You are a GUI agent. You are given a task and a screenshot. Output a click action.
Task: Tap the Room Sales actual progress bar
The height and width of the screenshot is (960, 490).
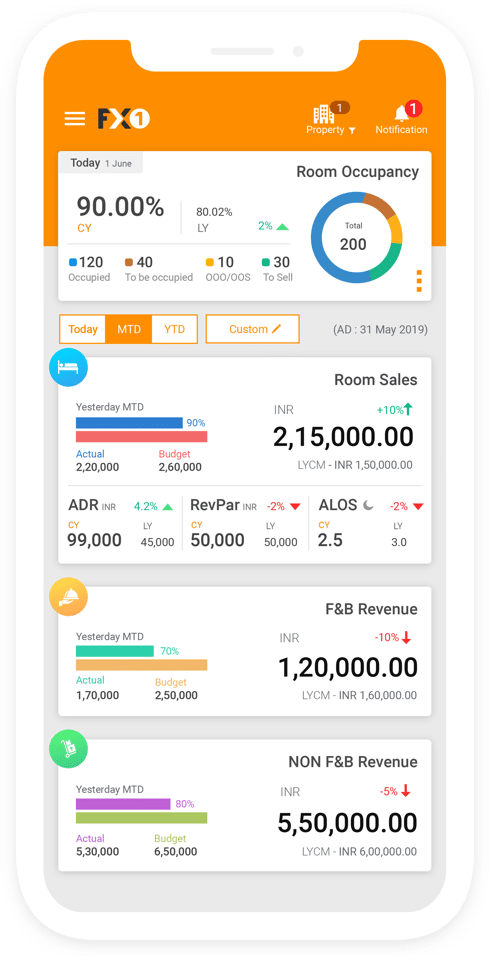[x=129, y=422]
